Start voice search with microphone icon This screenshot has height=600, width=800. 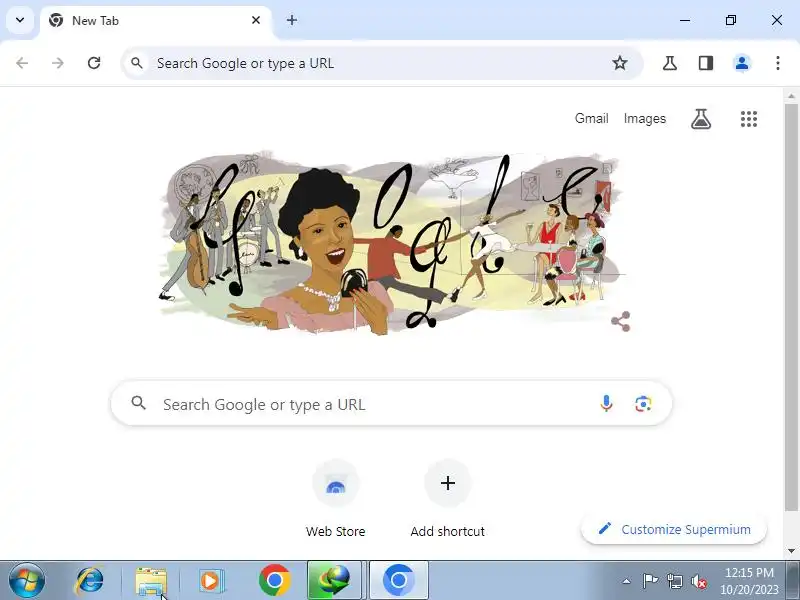(606, 404)
